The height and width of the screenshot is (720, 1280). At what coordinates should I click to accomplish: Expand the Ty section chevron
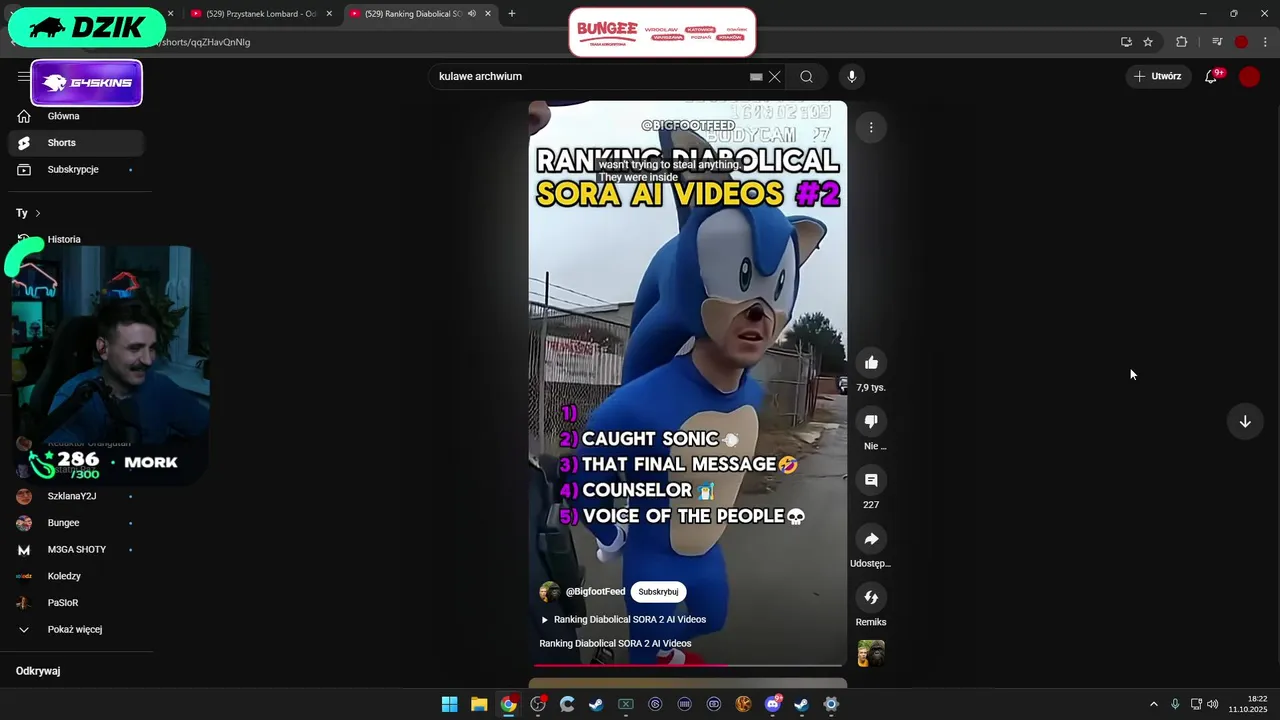37,213
